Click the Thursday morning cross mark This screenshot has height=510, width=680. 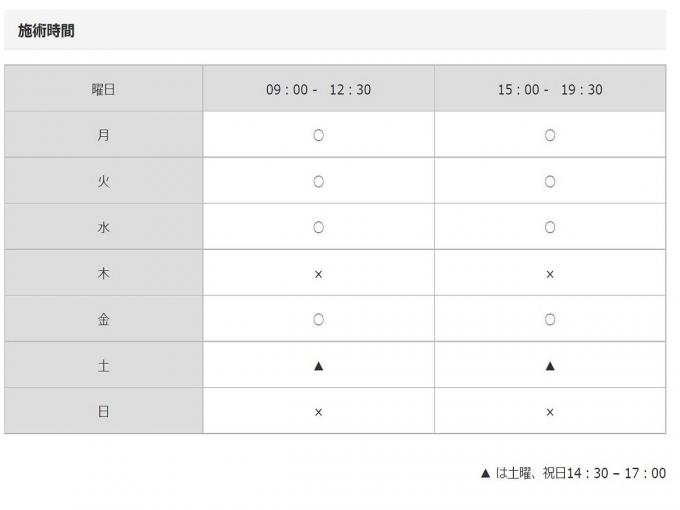pos(318,274)
